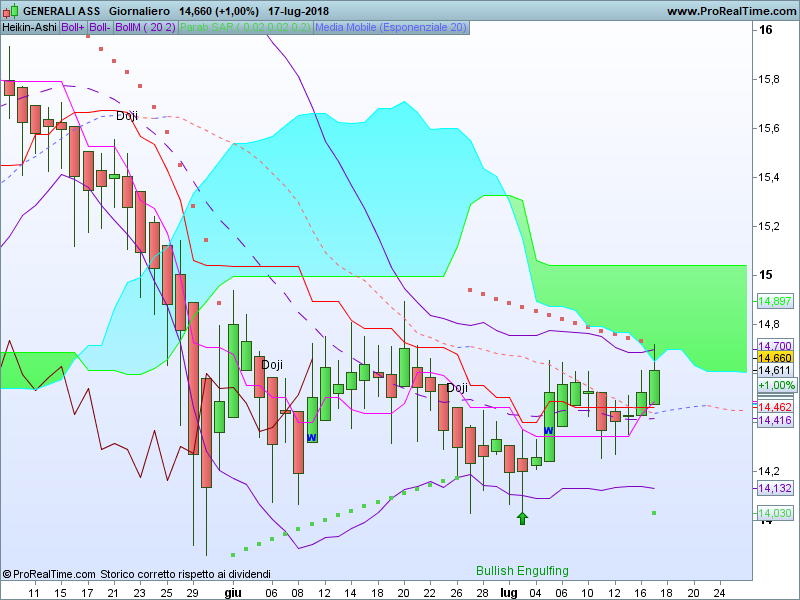The image size is (800, 600).
Task: Click the 14,132 lower Bollinger price tag
Action: 774,488
